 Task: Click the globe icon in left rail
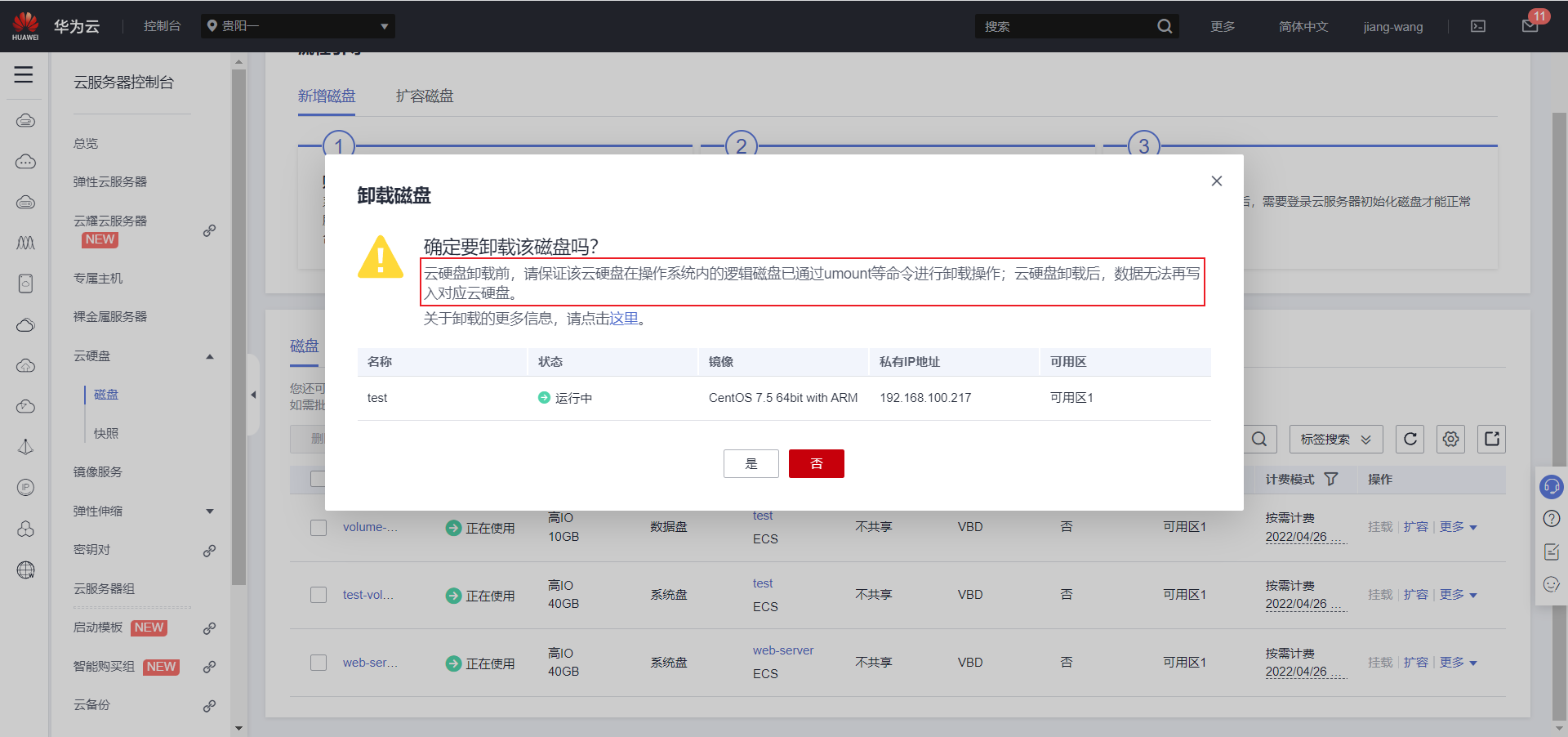pyautogui.click(x=26, y=570)
